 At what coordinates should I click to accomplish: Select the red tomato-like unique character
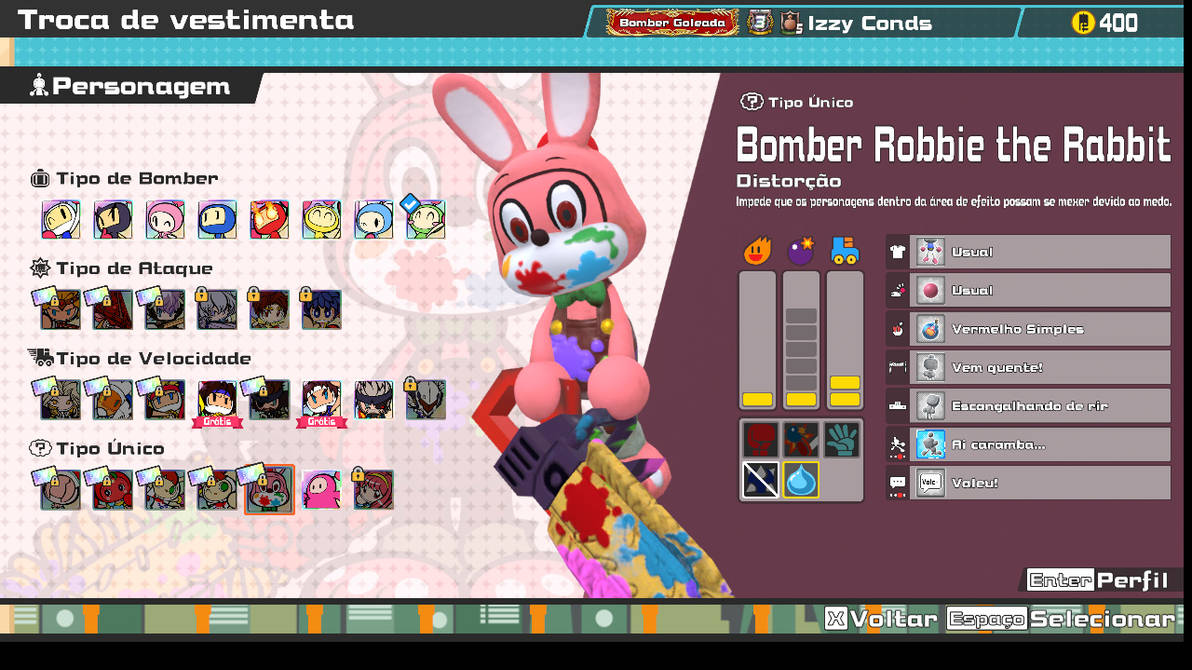(x=112, y=488)
